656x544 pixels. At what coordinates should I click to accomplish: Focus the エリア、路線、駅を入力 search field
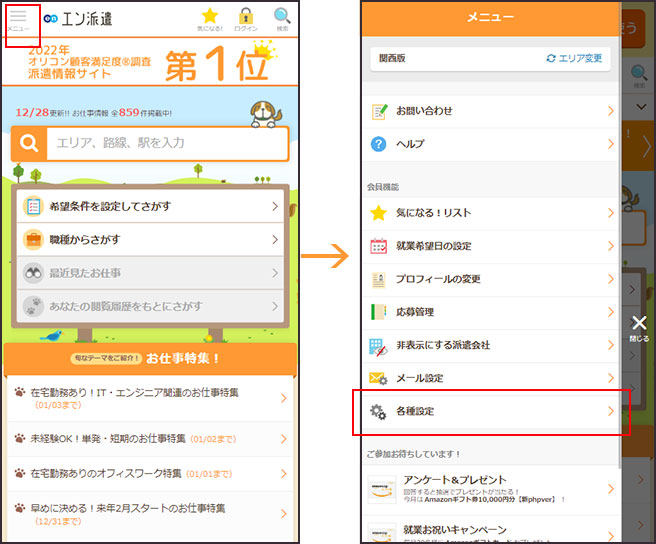pos(167,143)
